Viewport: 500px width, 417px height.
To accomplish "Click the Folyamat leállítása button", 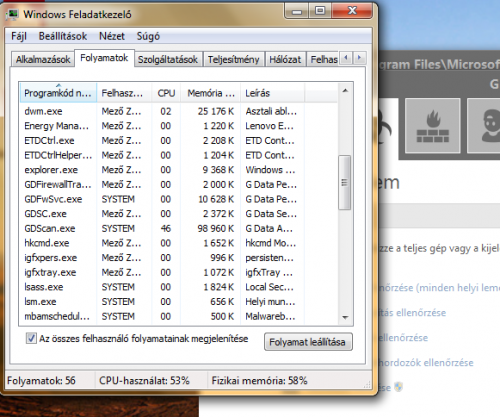I will 308,342.
